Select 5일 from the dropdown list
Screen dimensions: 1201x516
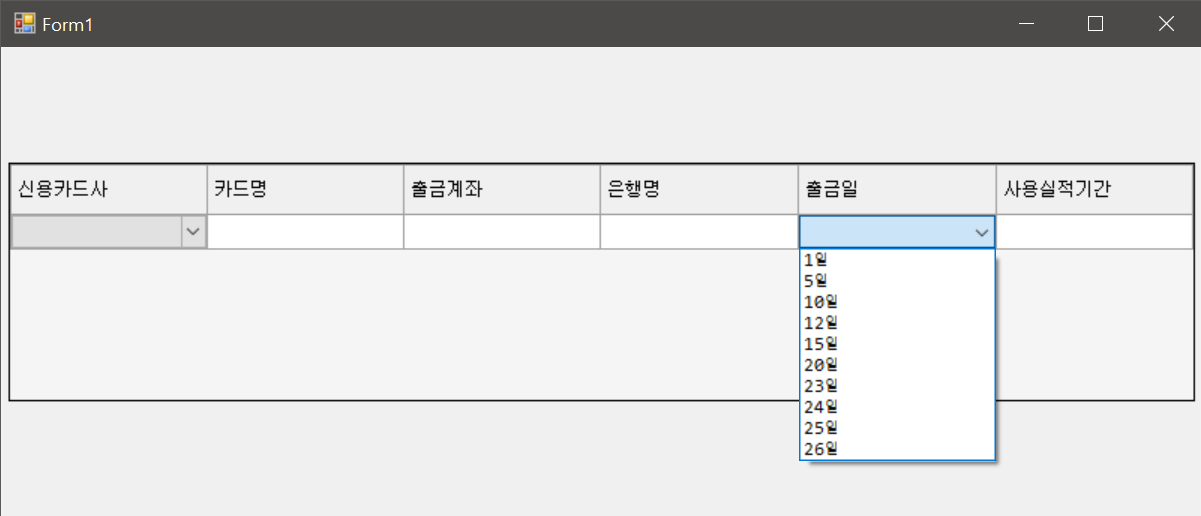coord(897,281)
